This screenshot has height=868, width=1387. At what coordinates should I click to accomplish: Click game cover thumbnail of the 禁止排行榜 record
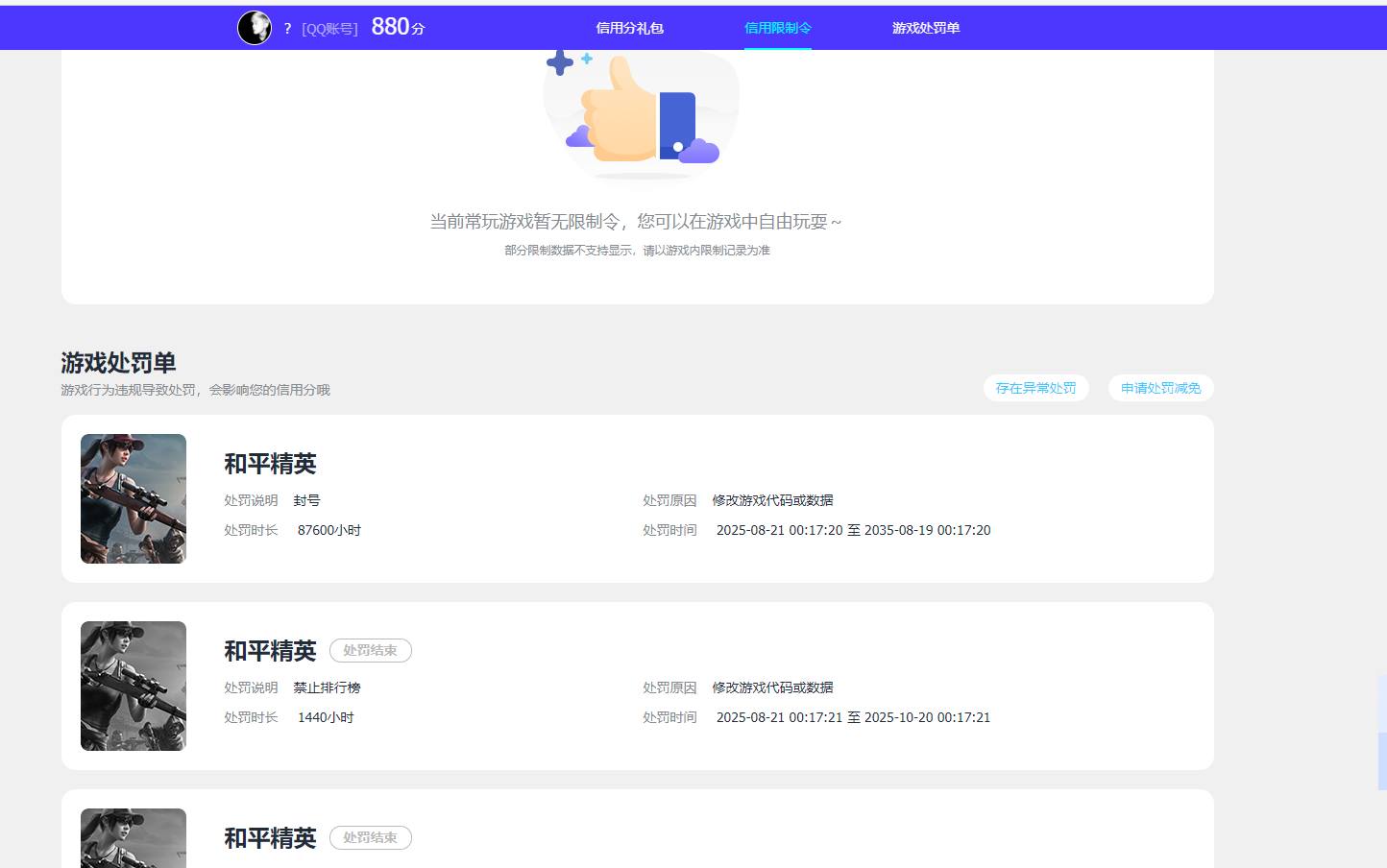pyautogui.click(x=134, y=686)
